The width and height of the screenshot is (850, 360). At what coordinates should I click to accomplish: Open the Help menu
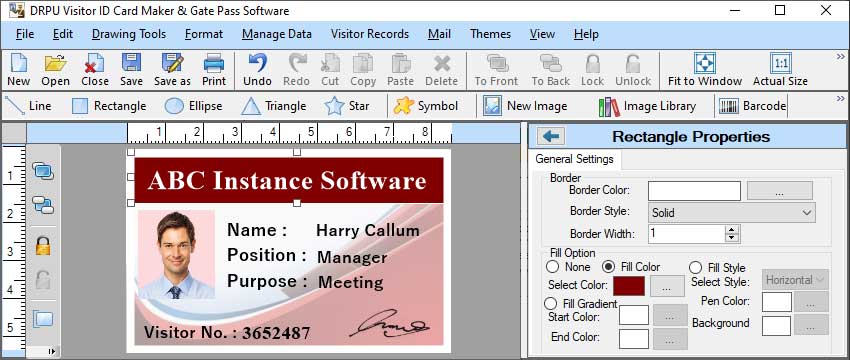(586, 34)
